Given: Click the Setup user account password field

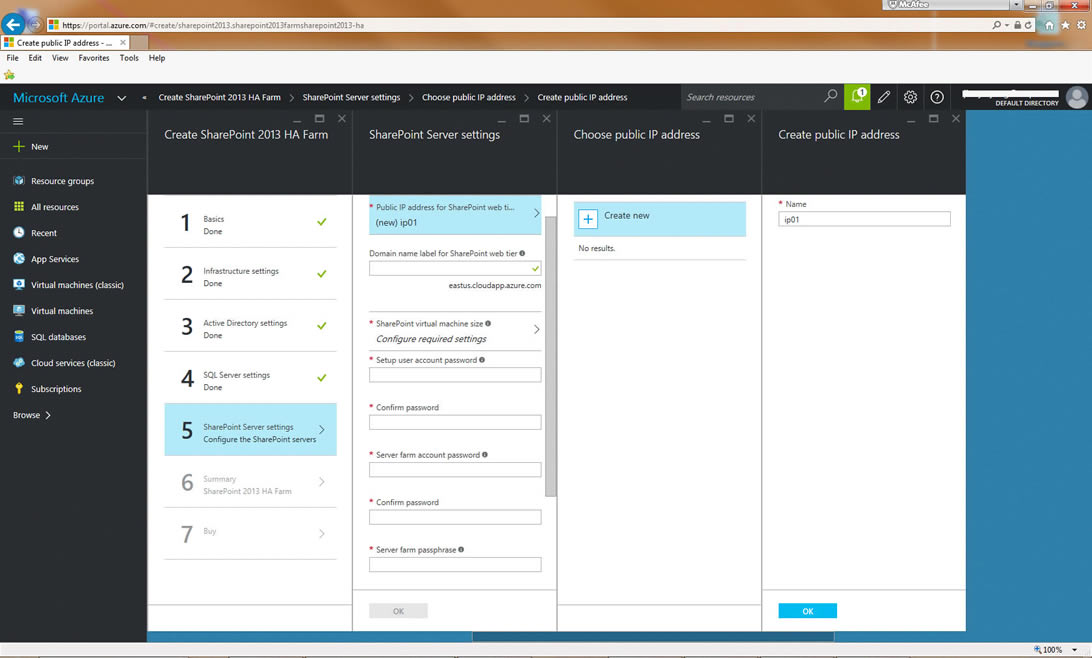Looking at the screenshot, I should (x=455, y=375).
